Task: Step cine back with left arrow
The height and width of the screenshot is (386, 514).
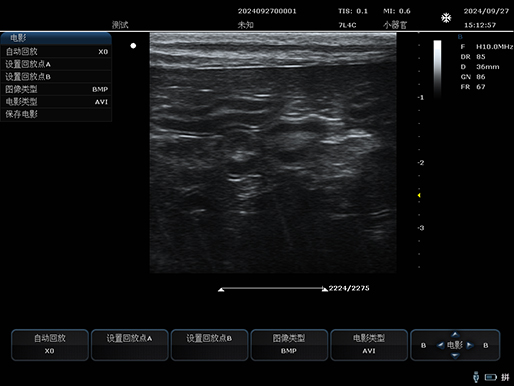Action: pyautogui.click(x=440, y=345)
